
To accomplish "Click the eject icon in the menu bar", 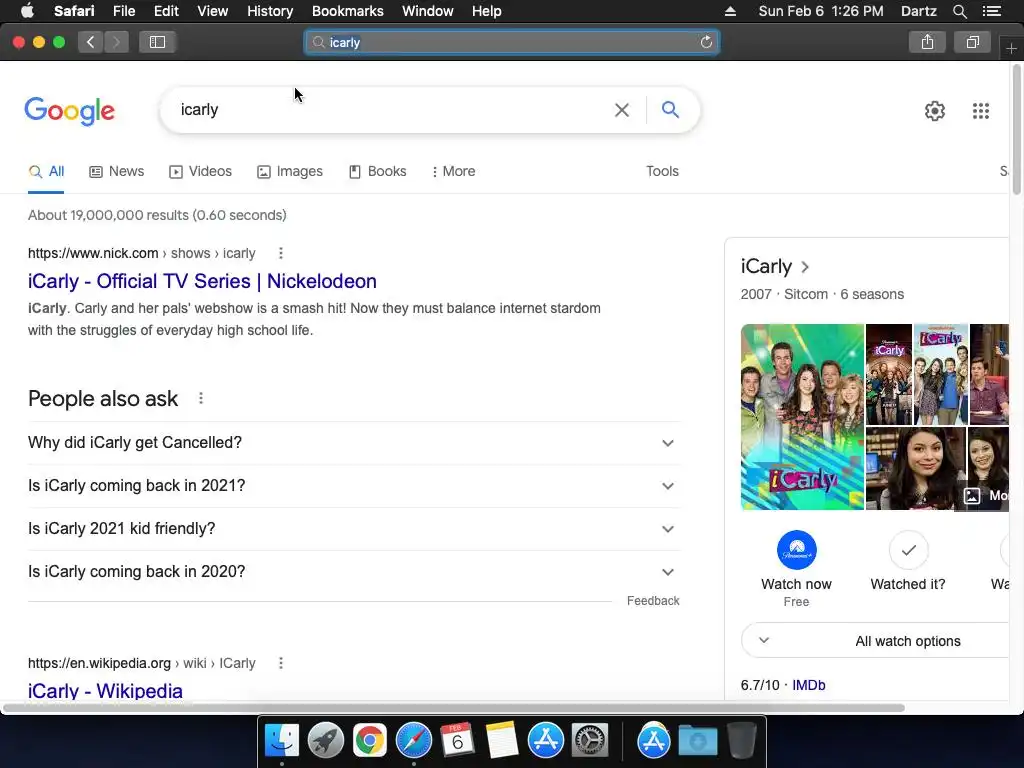I will tap(730, 11).
